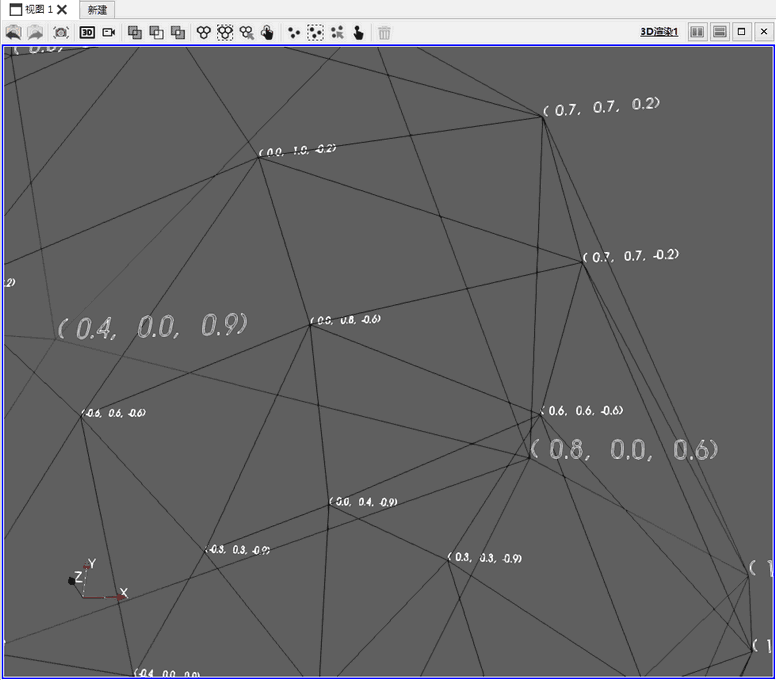Choose the add-to-selection modifier
Screen dimensions: 776x680
tap(135, 33)
